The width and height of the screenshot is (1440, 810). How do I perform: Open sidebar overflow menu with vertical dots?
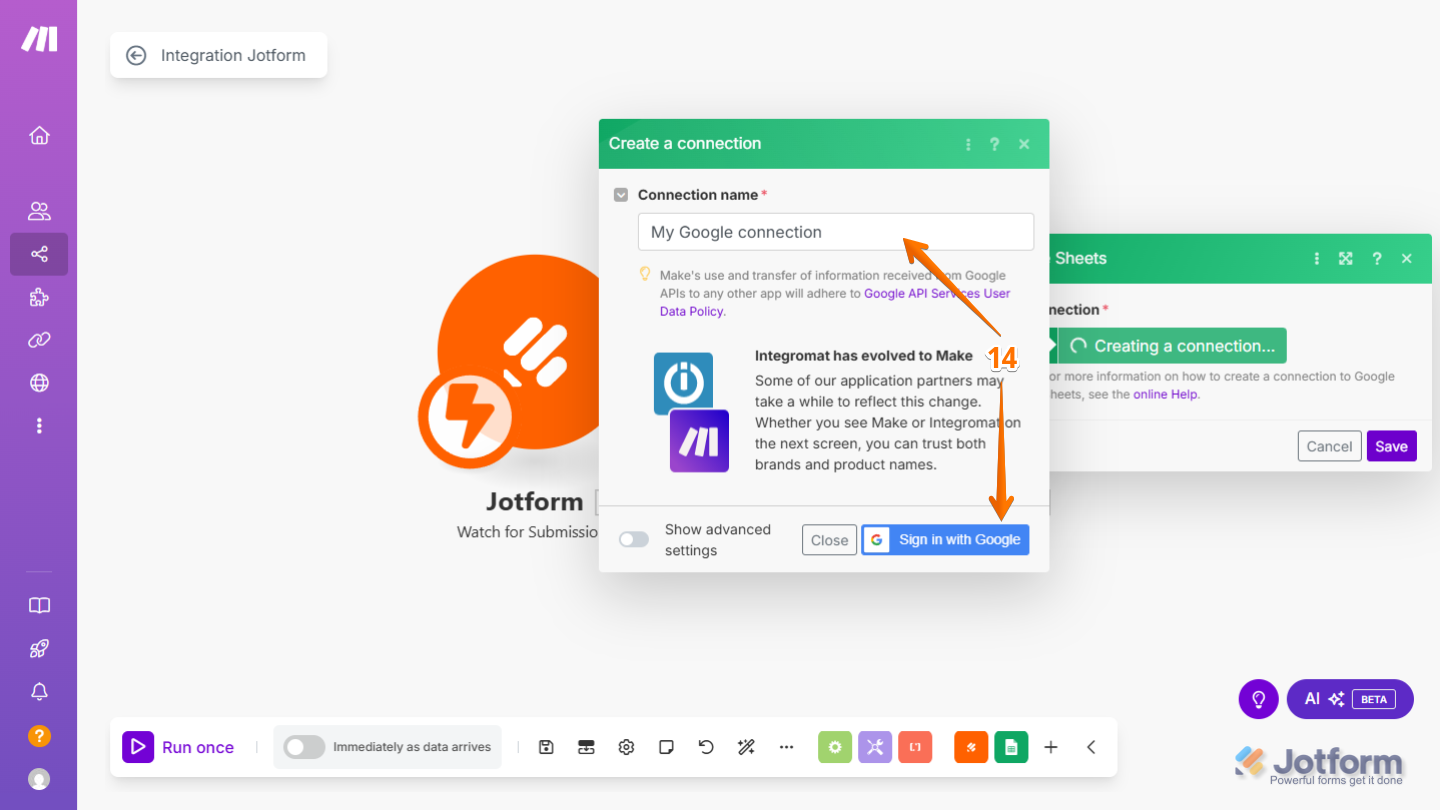pyautogui.click(x=39, y=425)
